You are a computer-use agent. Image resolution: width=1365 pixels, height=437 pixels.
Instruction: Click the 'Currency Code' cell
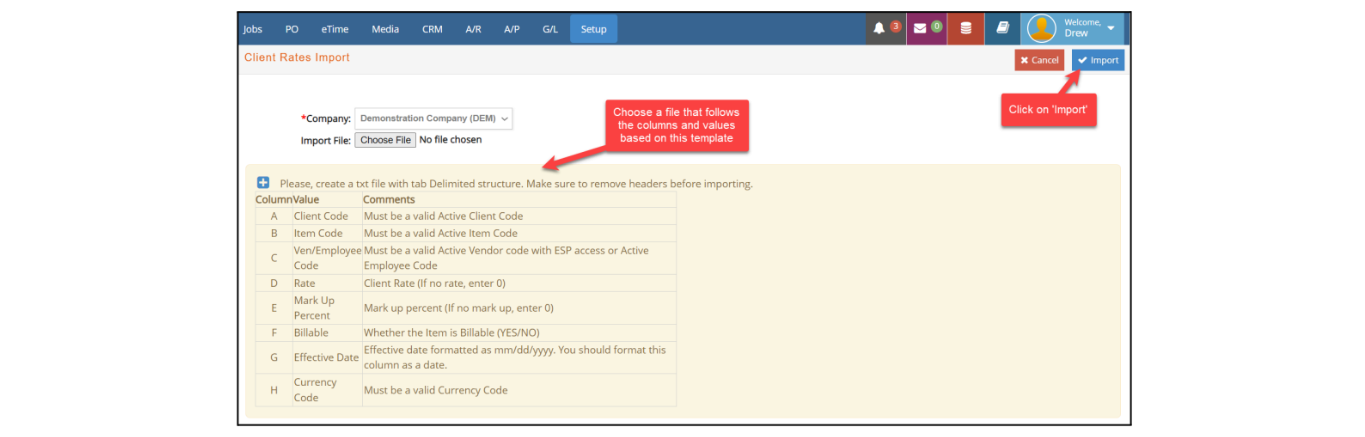click(x=327, y=390)
